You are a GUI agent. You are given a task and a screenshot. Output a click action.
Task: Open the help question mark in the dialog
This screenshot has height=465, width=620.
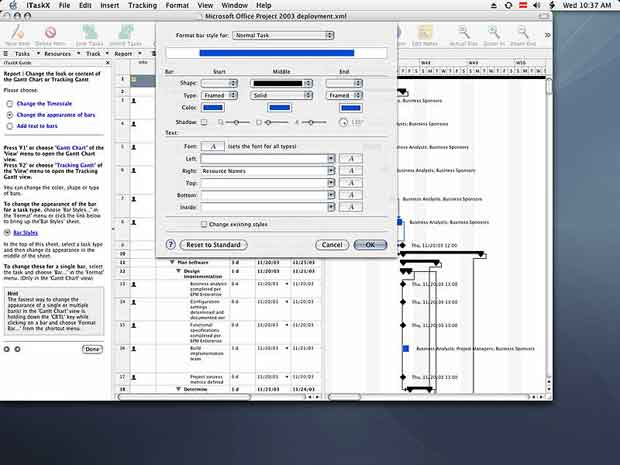coord(170,244)
